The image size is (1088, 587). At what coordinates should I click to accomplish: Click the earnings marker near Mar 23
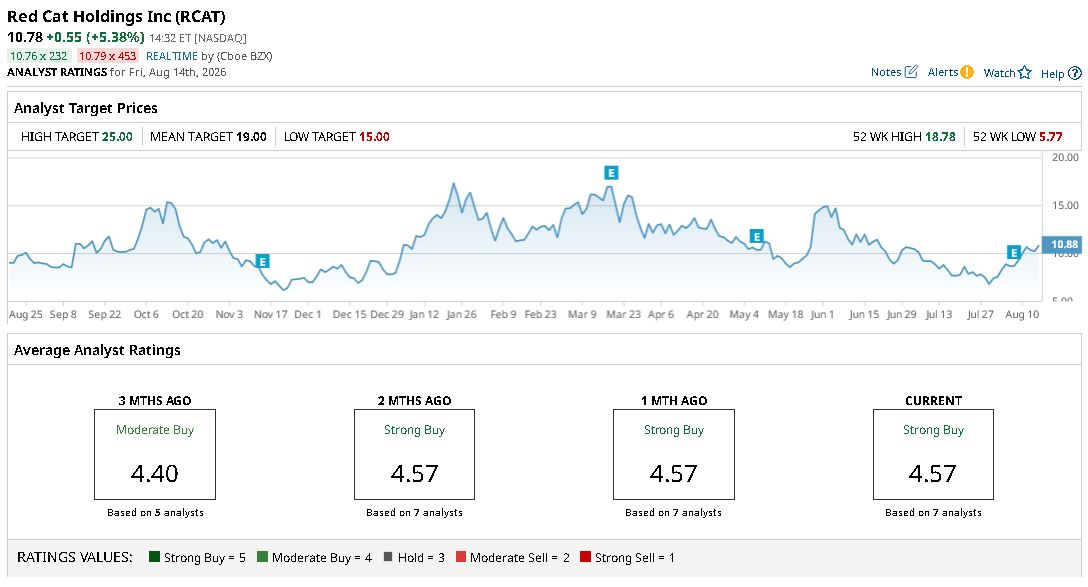(x=611, y=173)
